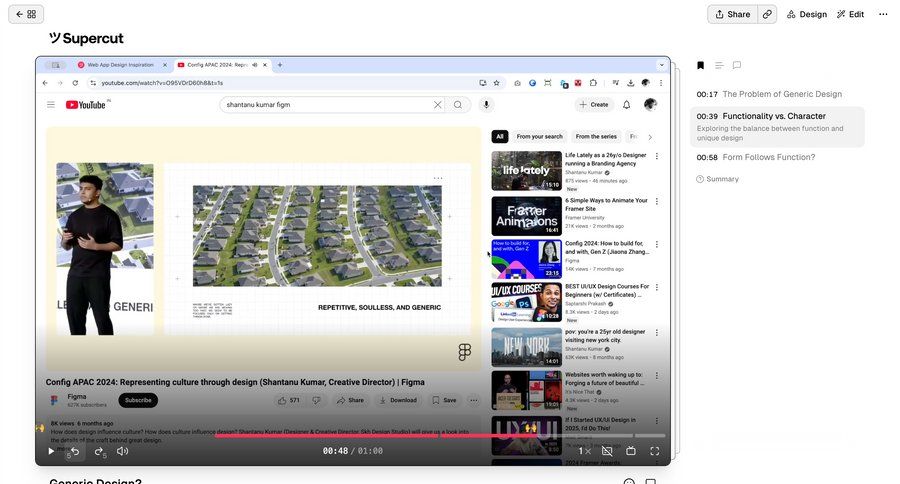The width and height of the screenshot is (900, 484).
Task: Toggle theater view icon in player
Action: click(631, 451)
